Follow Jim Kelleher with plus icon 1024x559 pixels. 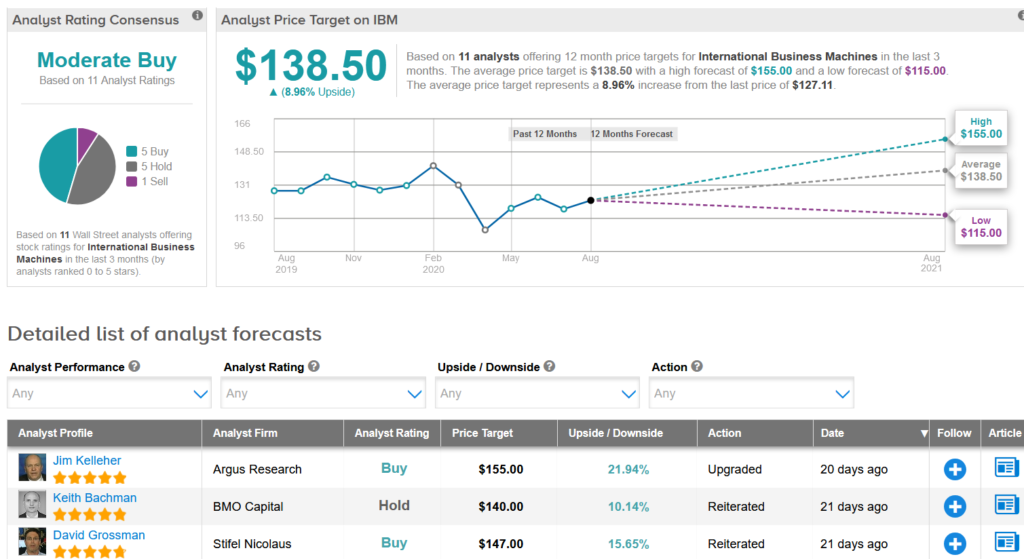[955, 469]
